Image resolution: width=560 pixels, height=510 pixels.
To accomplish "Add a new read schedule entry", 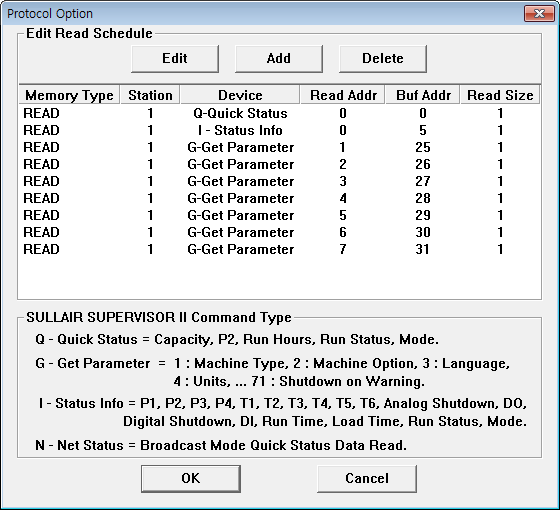I will click(x=279, y=59).
